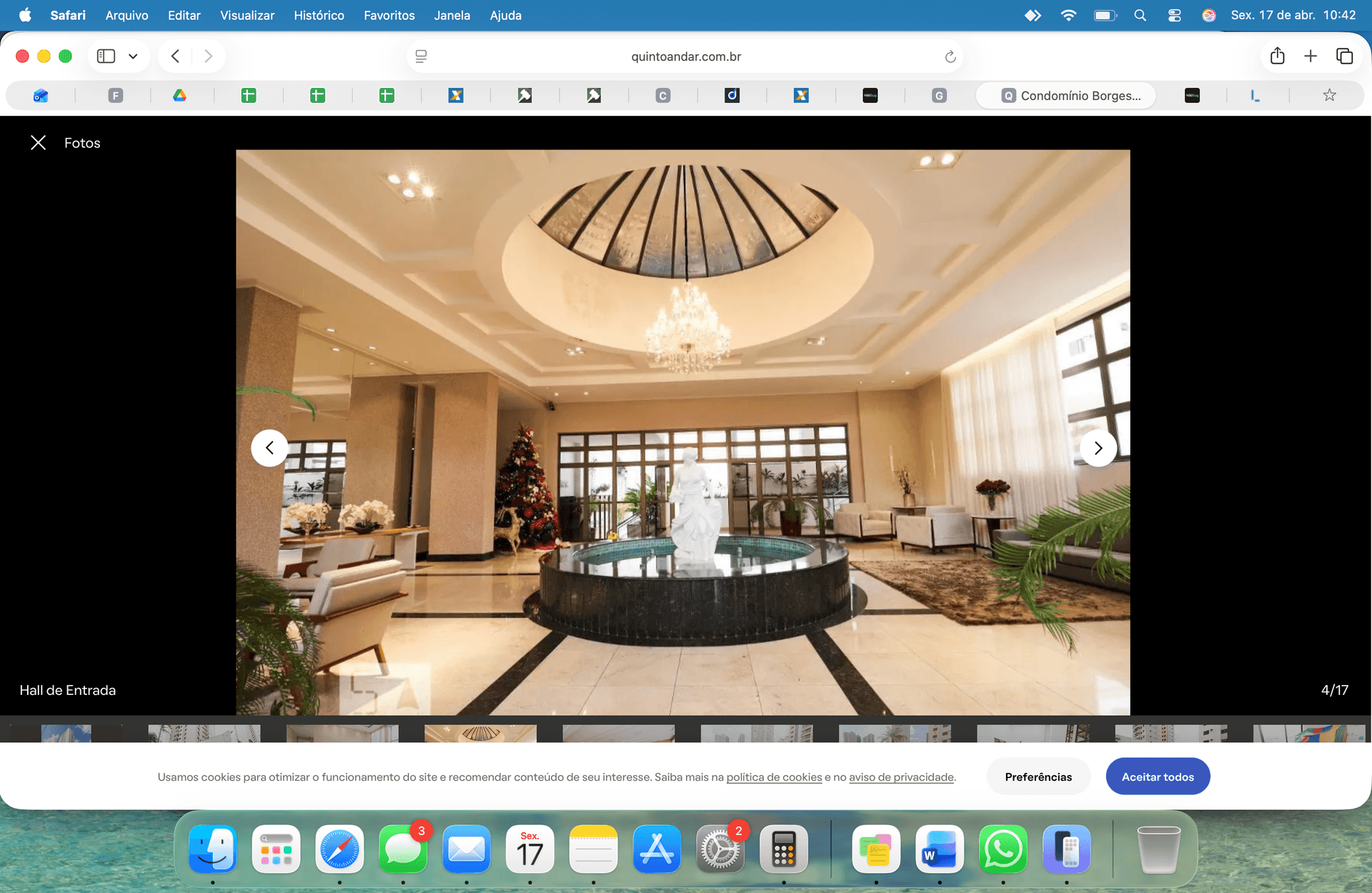Click the política de cookies link
The width and height of the screenshot is (1372, 893).
(x=774, y=777)
